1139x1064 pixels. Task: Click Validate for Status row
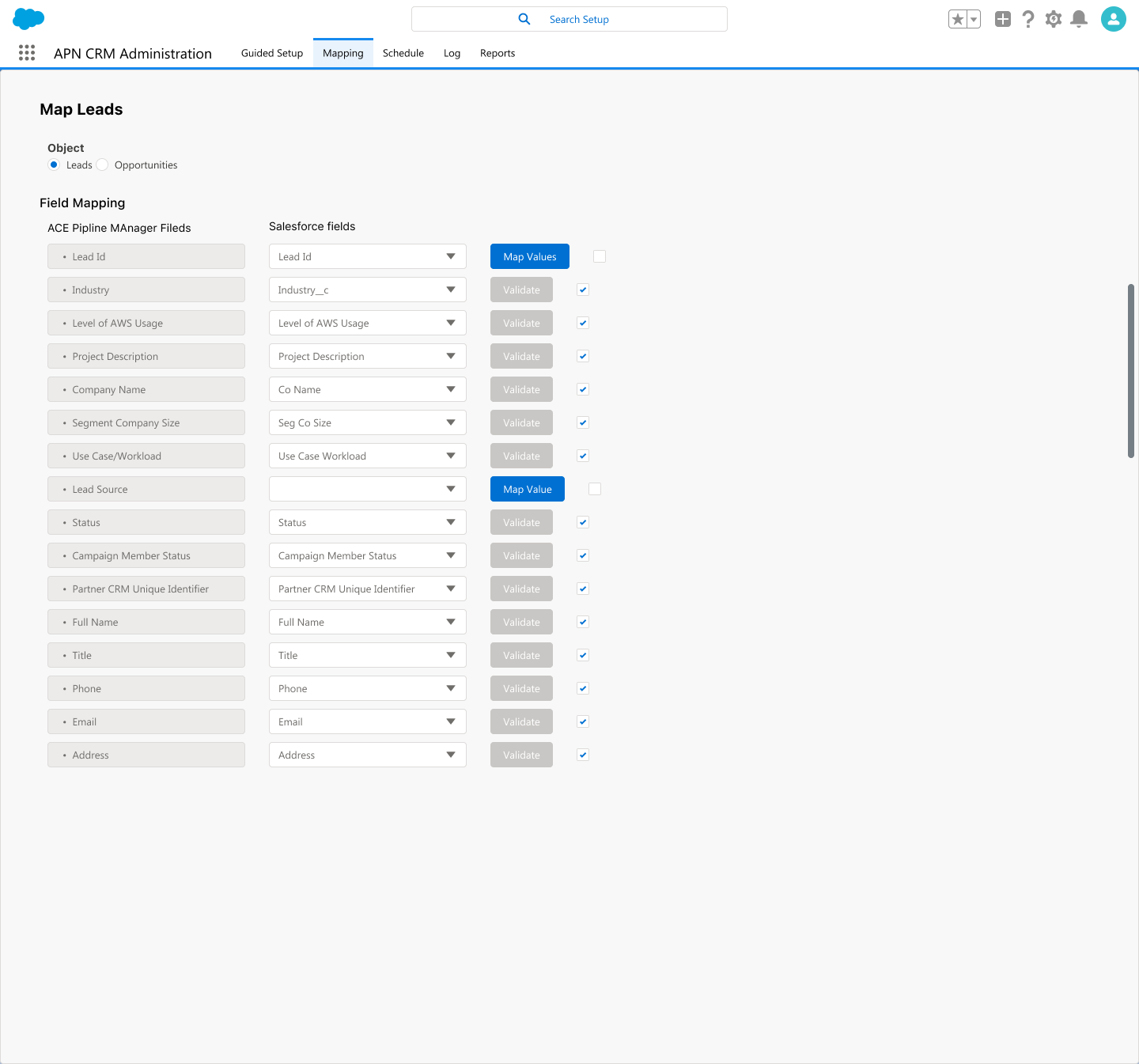pyautogui.click(x=521, y=522)
